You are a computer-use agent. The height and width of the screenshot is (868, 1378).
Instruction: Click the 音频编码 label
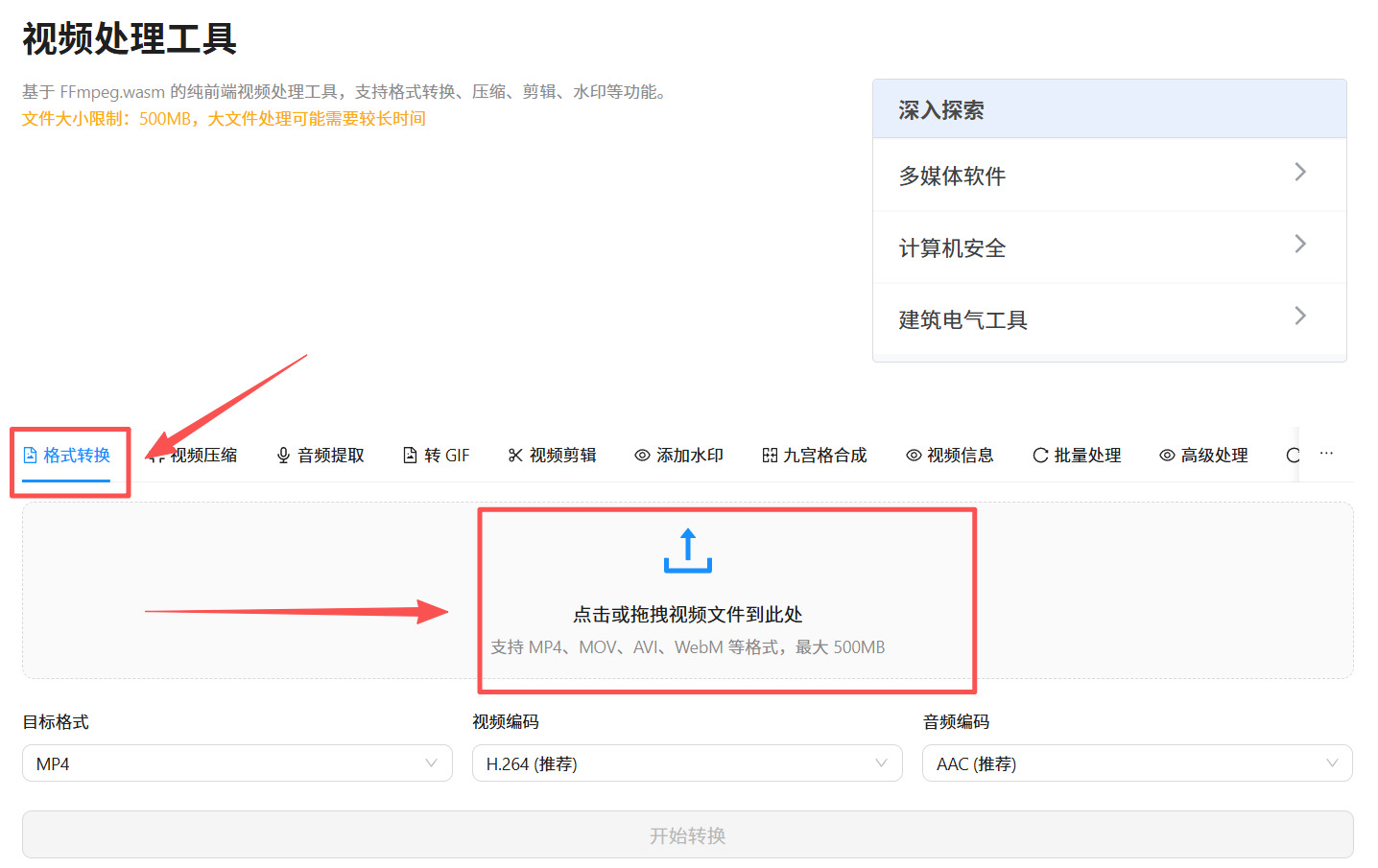click(x=956, y=721)
